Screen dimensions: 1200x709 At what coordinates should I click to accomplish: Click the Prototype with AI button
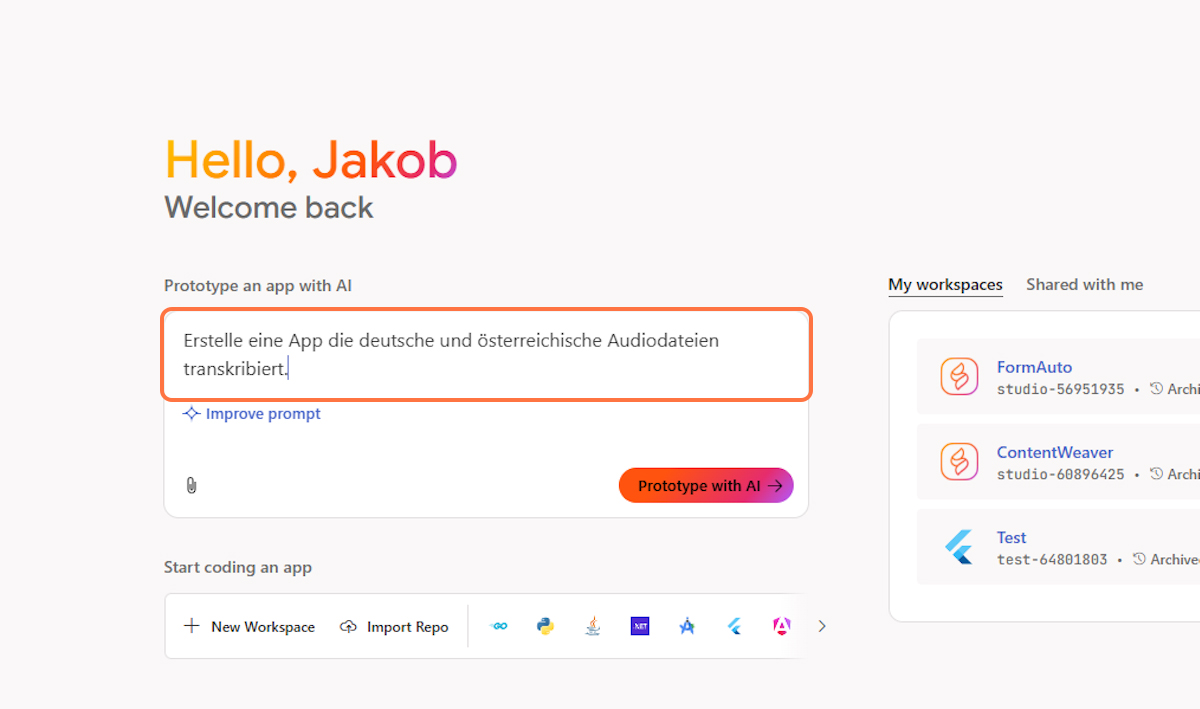(x=706, y=485)
